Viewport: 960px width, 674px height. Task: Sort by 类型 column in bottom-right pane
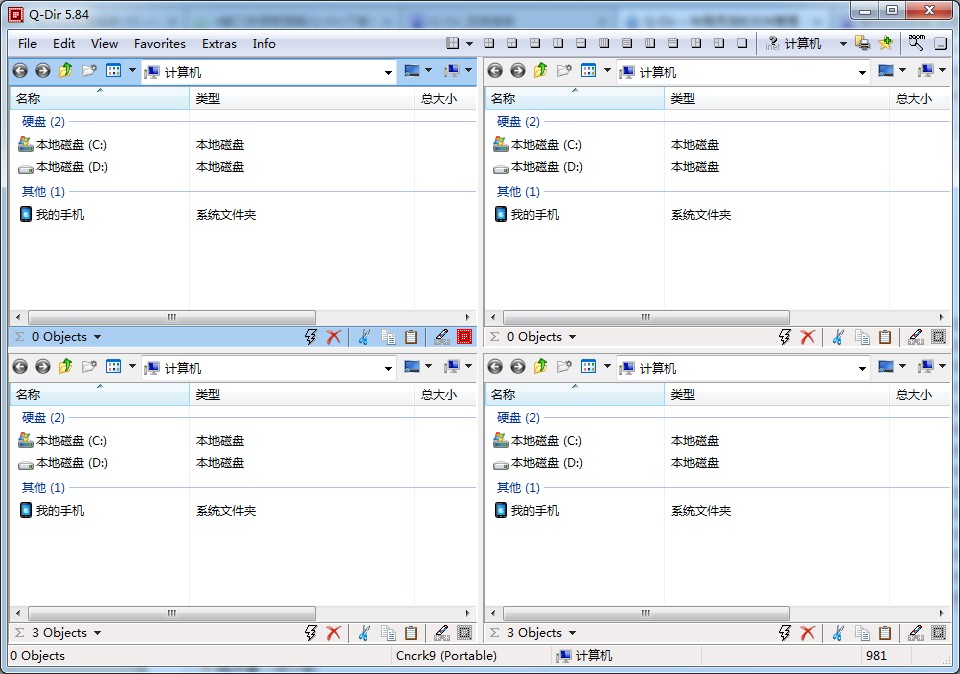click(776, 394)
